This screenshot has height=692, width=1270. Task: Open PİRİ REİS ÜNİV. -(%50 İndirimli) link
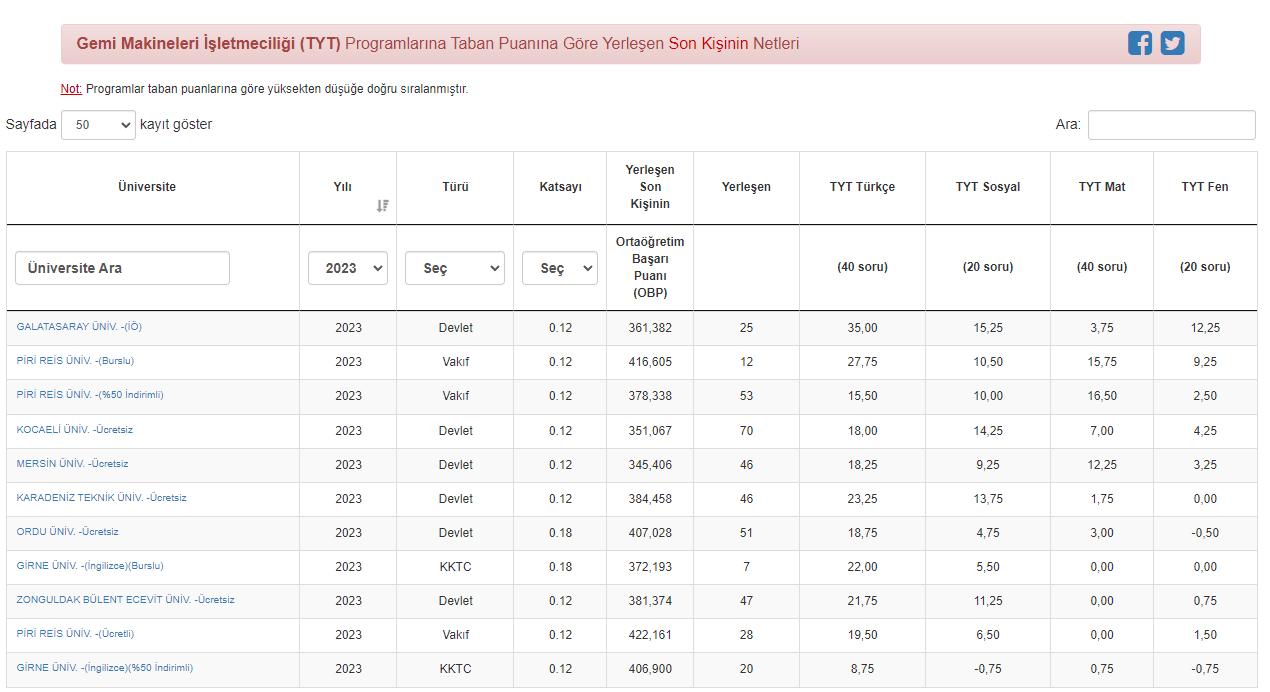click(90, 395)
